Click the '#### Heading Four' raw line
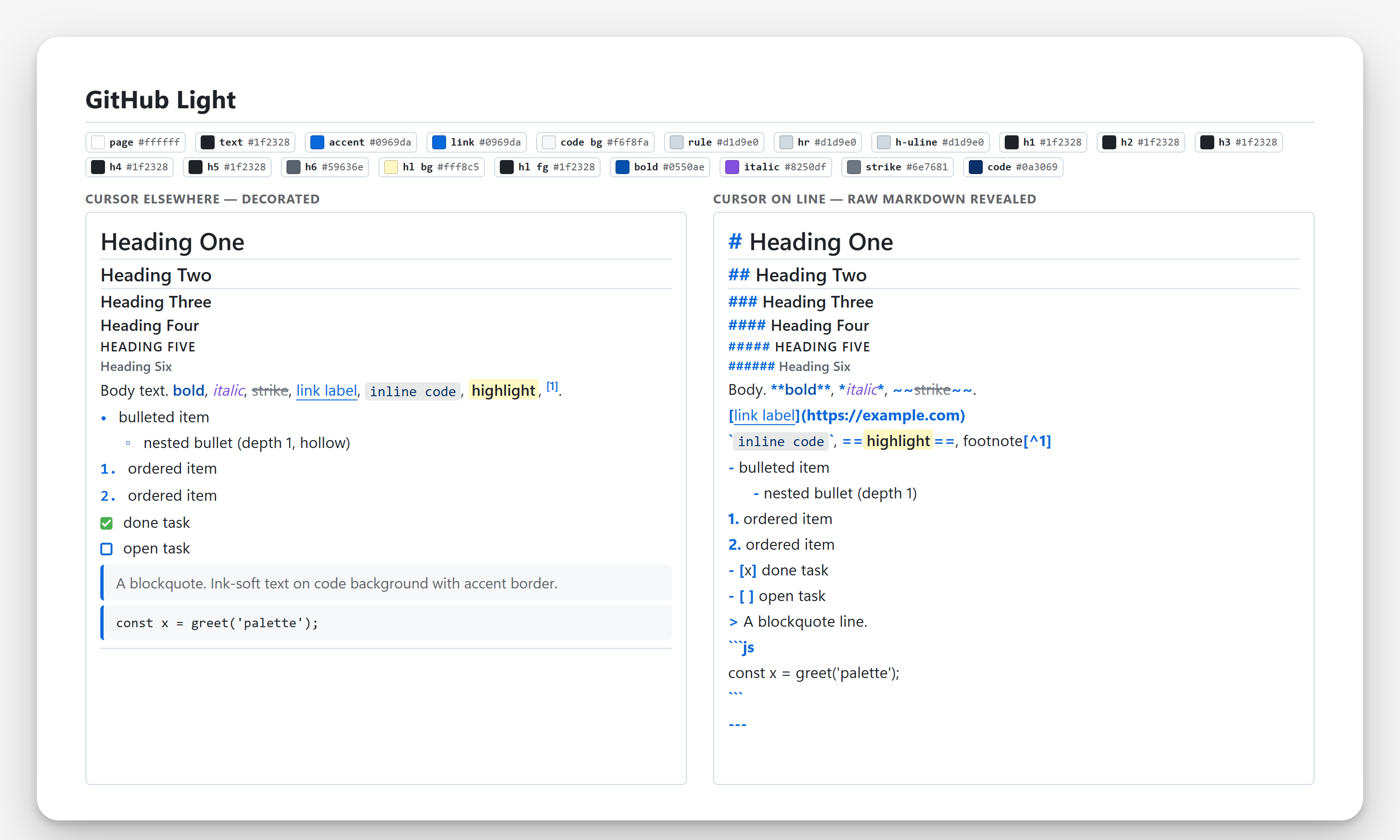The height and width of the screenshot is (840, 1400). click(798, 325)
